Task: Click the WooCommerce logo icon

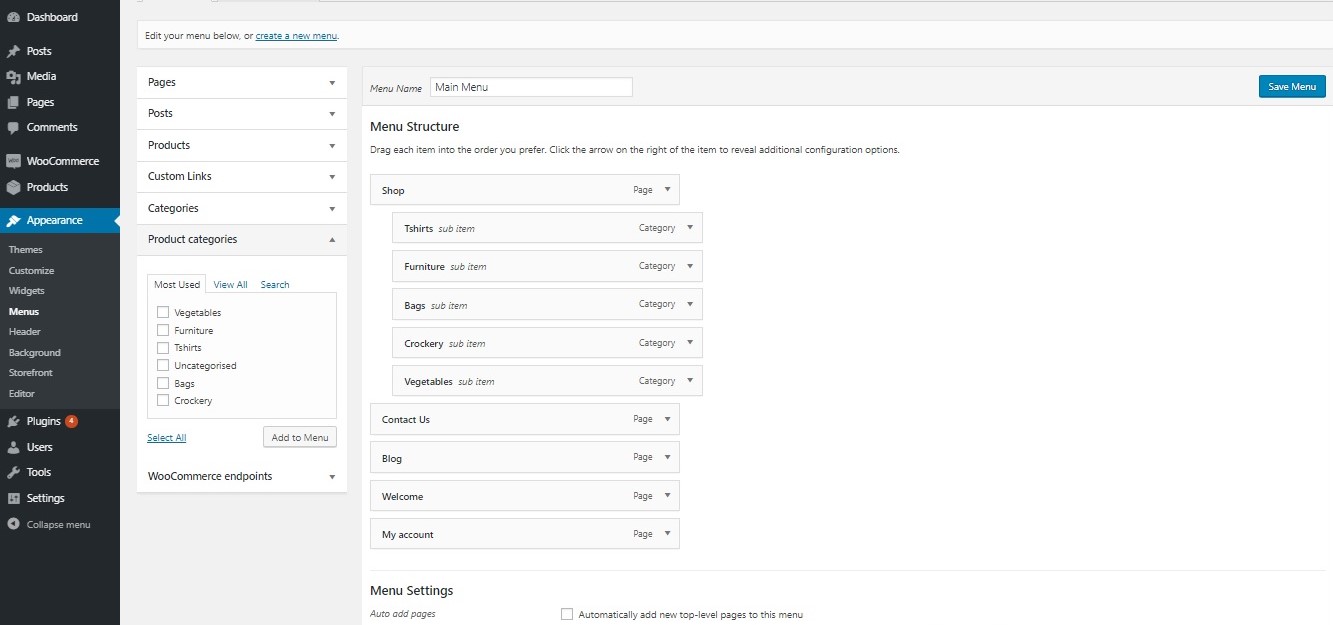Action: [13, 161]
